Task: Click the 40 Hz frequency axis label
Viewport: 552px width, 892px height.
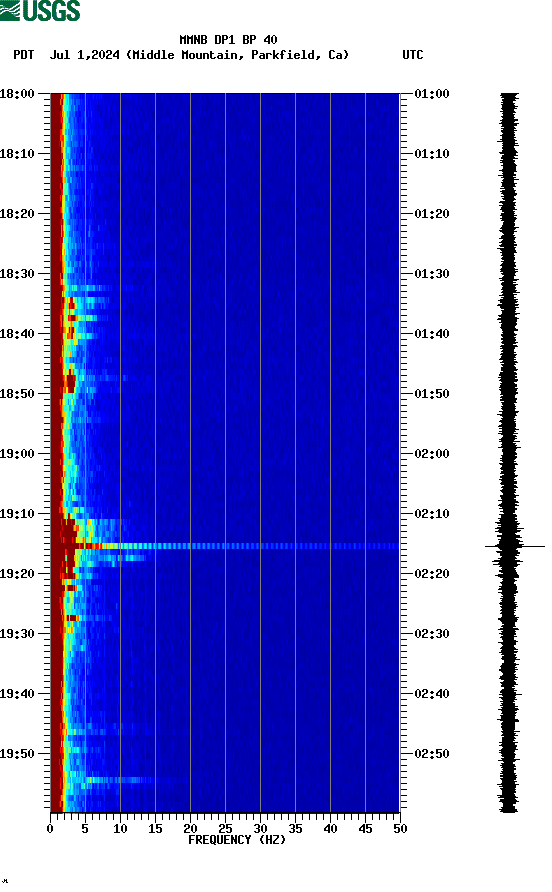Action: tap(331, 829)
